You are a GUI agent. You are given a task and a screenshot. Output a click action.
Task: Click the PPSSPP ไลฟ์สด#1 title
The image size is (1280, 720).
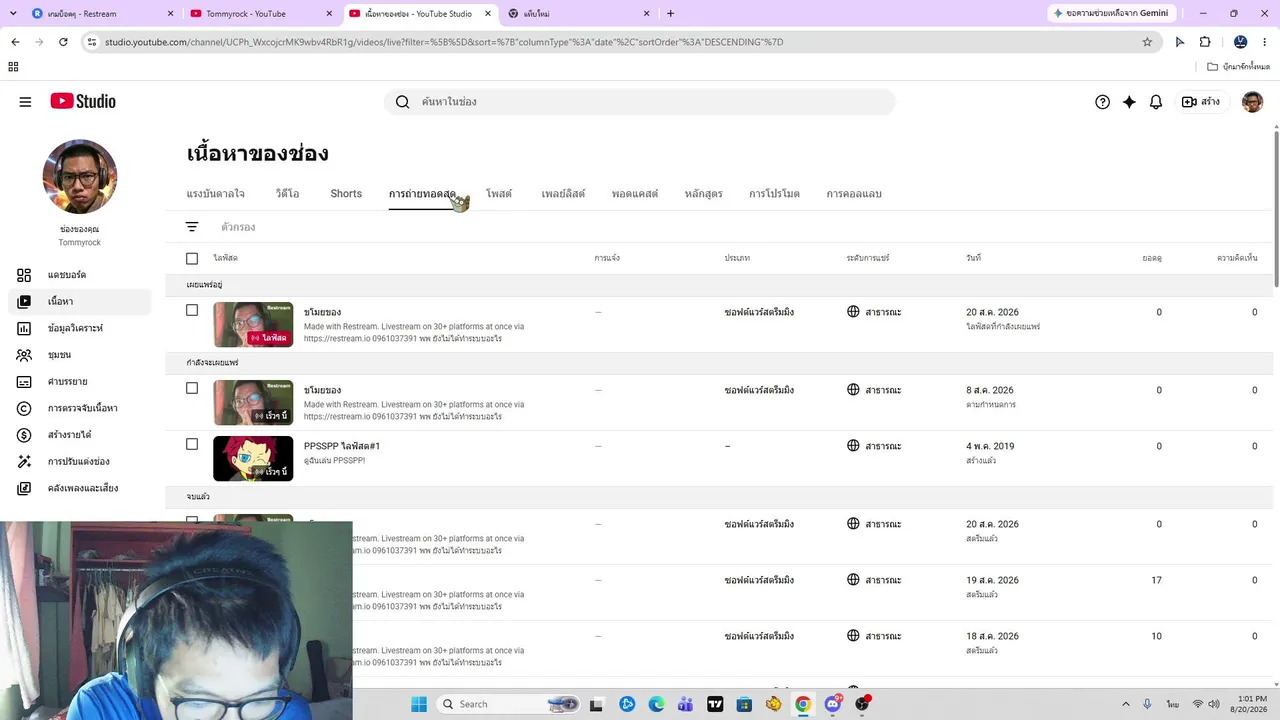tap(342, 446)
